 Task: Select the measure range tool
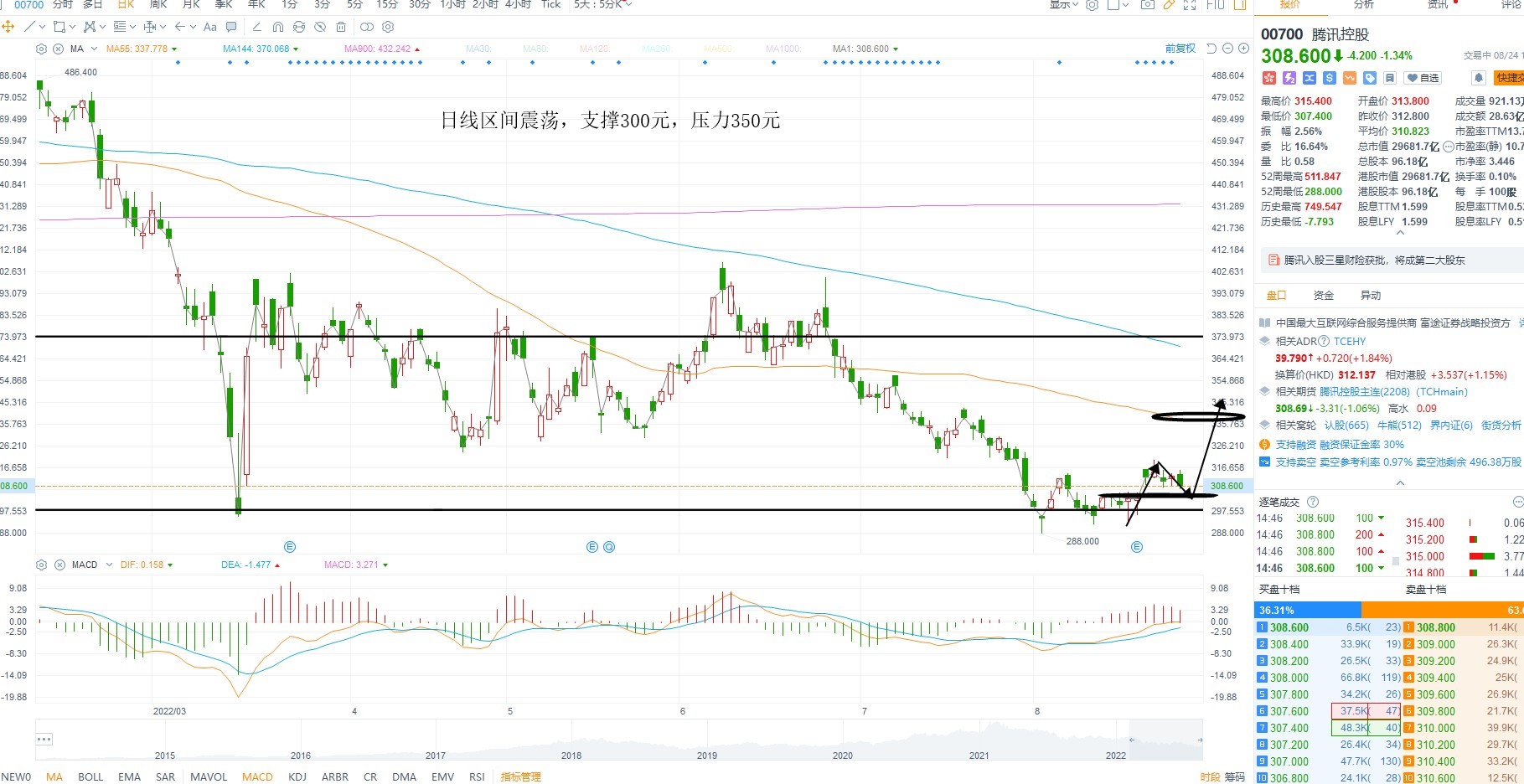click(151, 27)
